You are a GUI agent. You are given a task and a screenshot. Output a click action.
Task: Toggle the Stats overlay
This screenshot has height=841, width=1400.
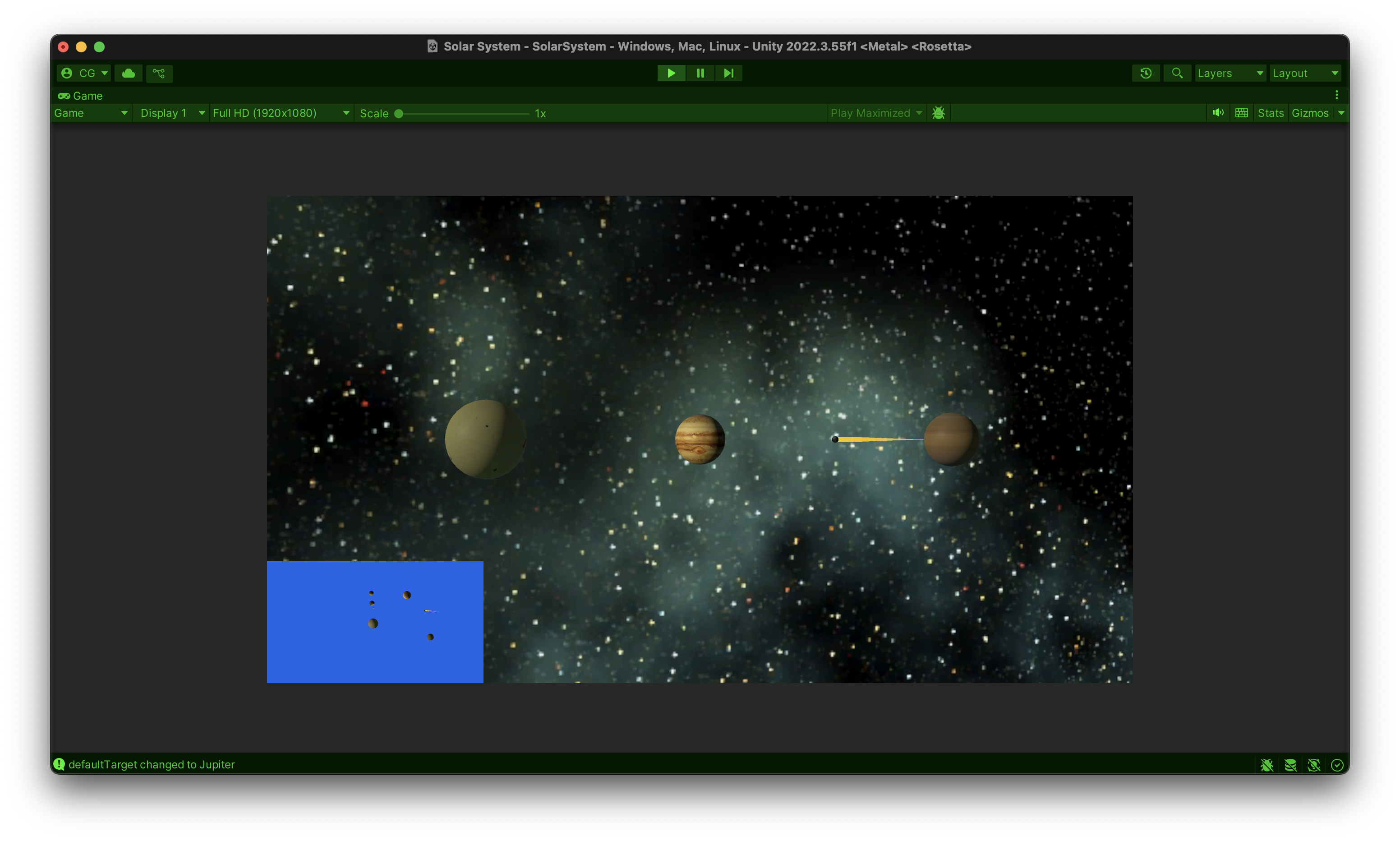(x=1271, y=113)
